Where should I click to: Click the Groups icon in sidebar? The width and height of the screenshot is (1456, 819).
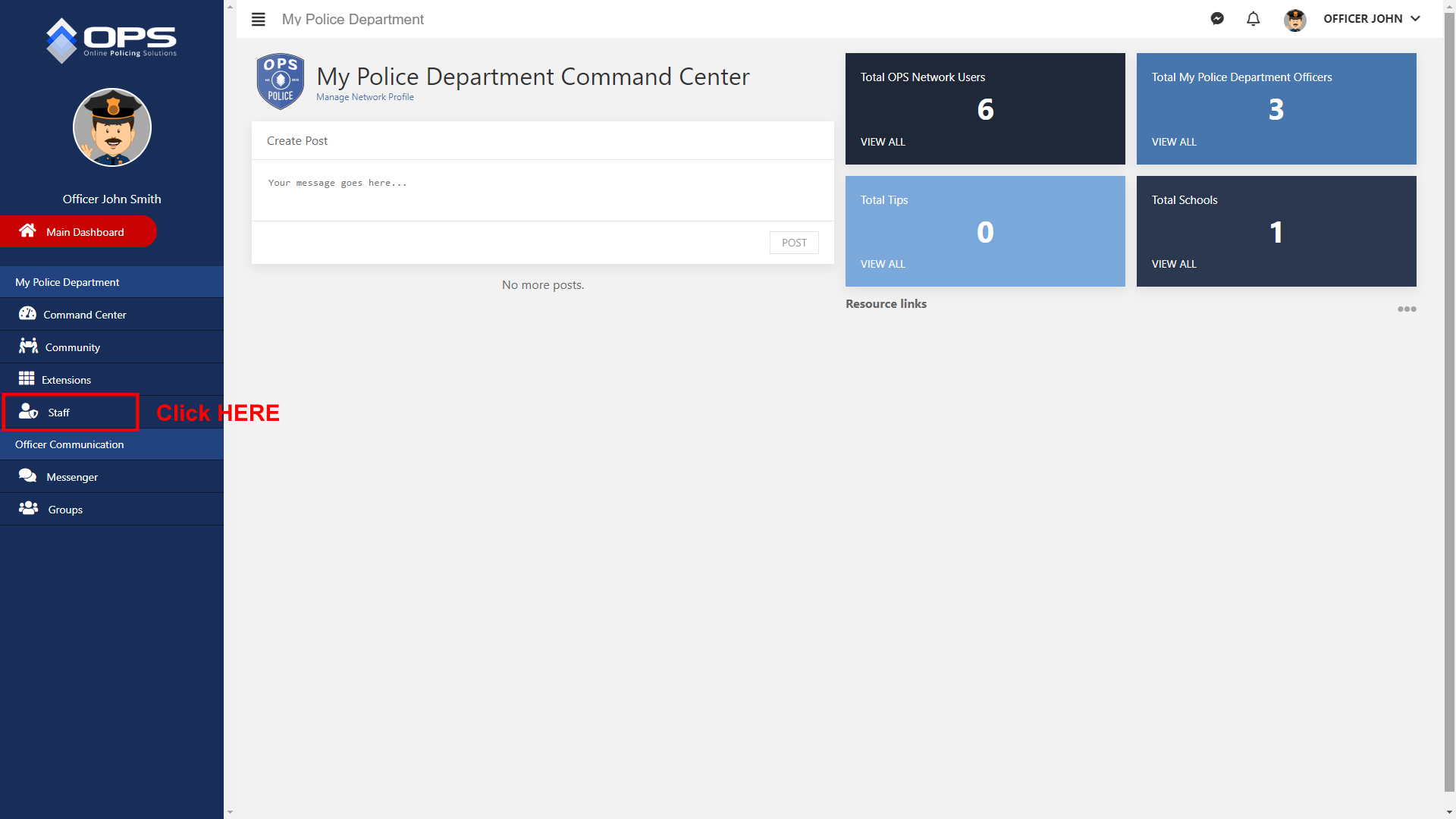[28, 508]
